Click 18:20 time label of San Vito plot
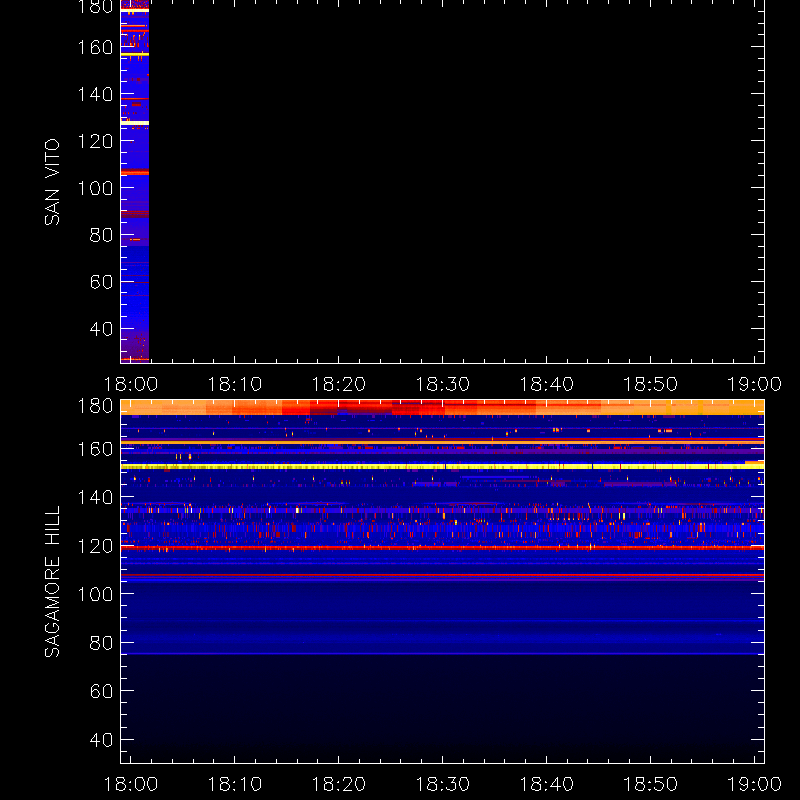Screen dimensions: 800x800 point(339,384)
